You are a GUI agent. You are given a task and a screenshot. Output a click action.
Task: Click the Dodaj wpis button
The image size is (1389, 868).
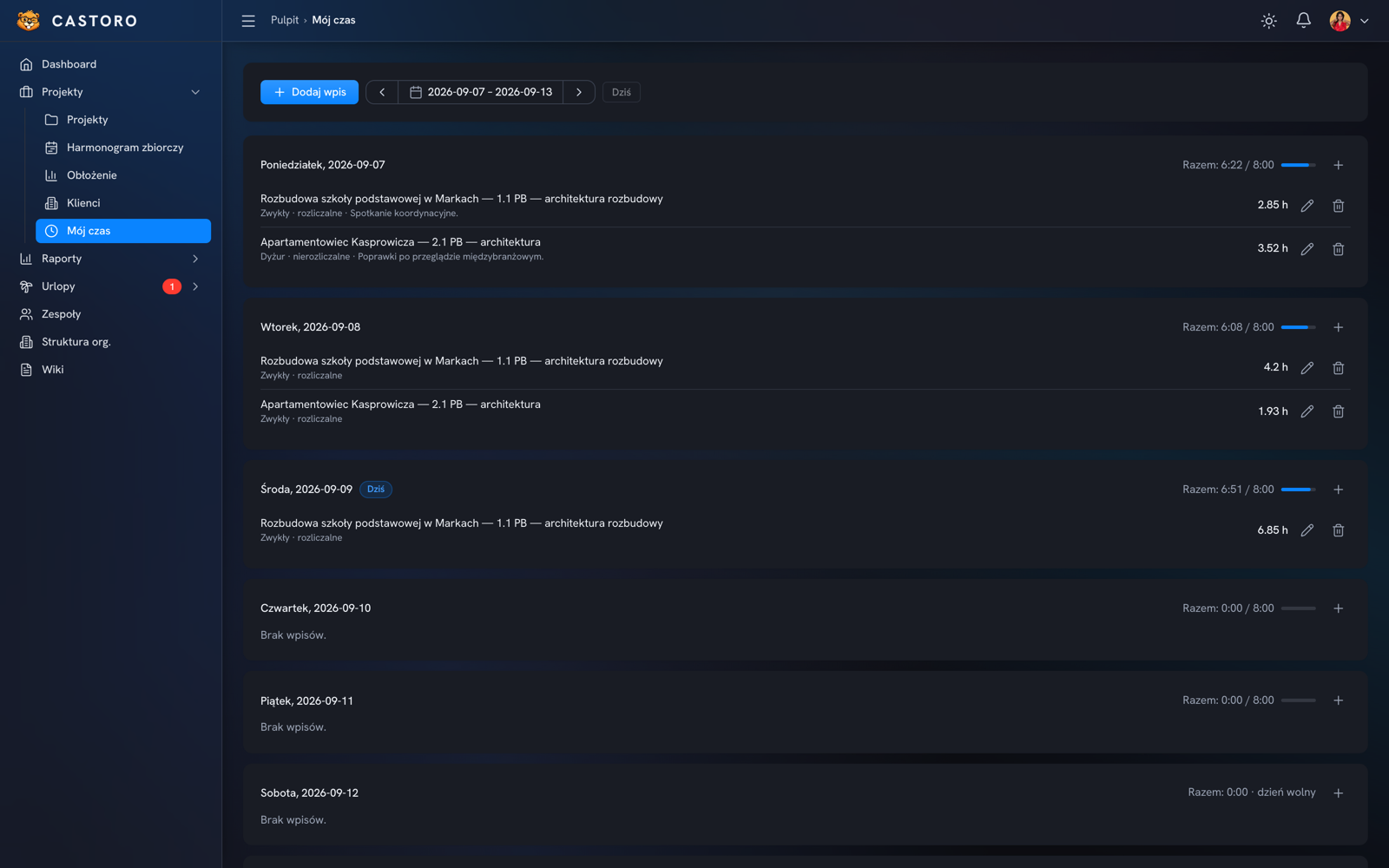pyautogui.click(x=309, y=92)
